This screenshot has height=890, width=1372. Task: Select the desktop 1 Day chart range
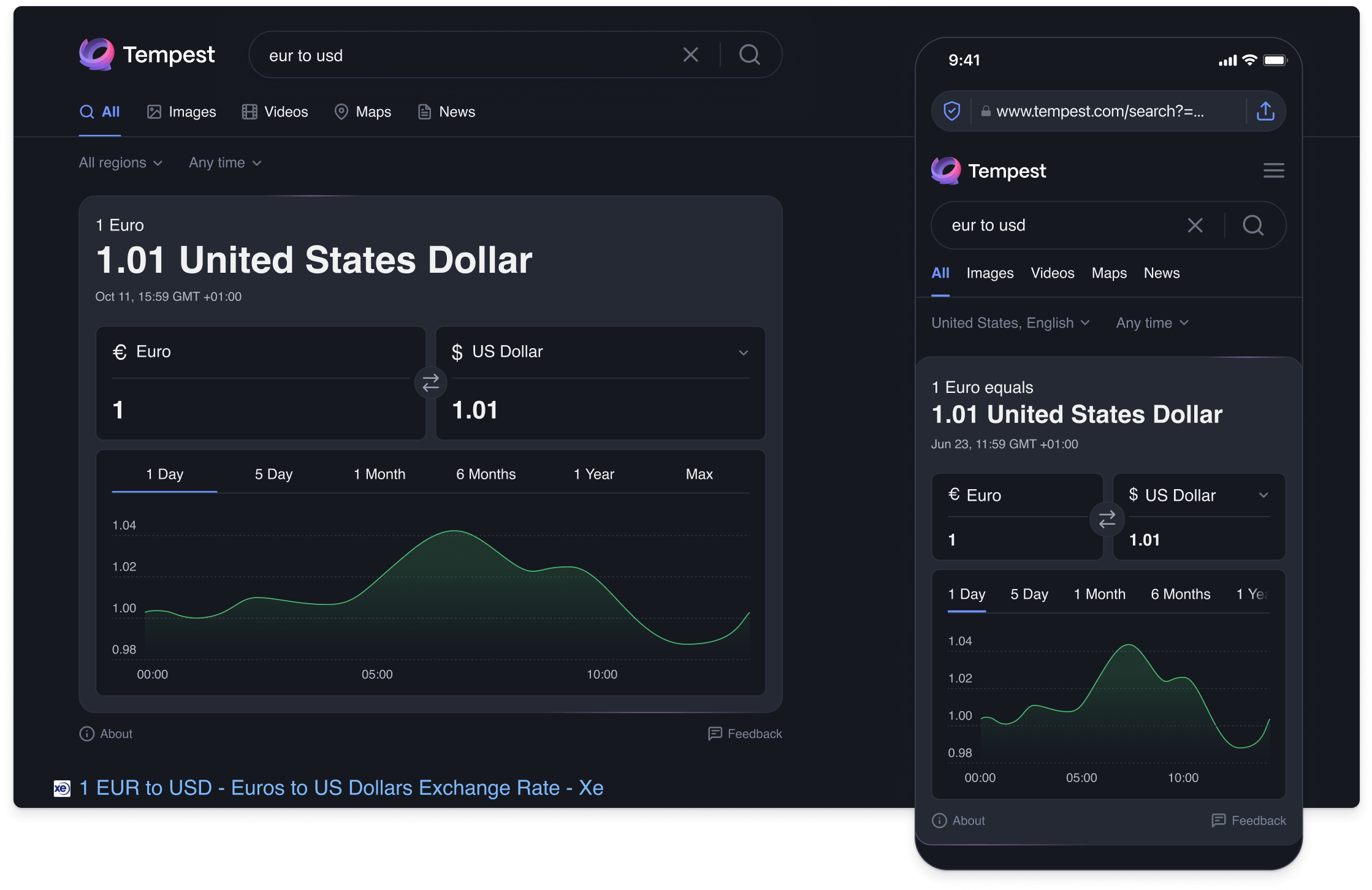164,474
